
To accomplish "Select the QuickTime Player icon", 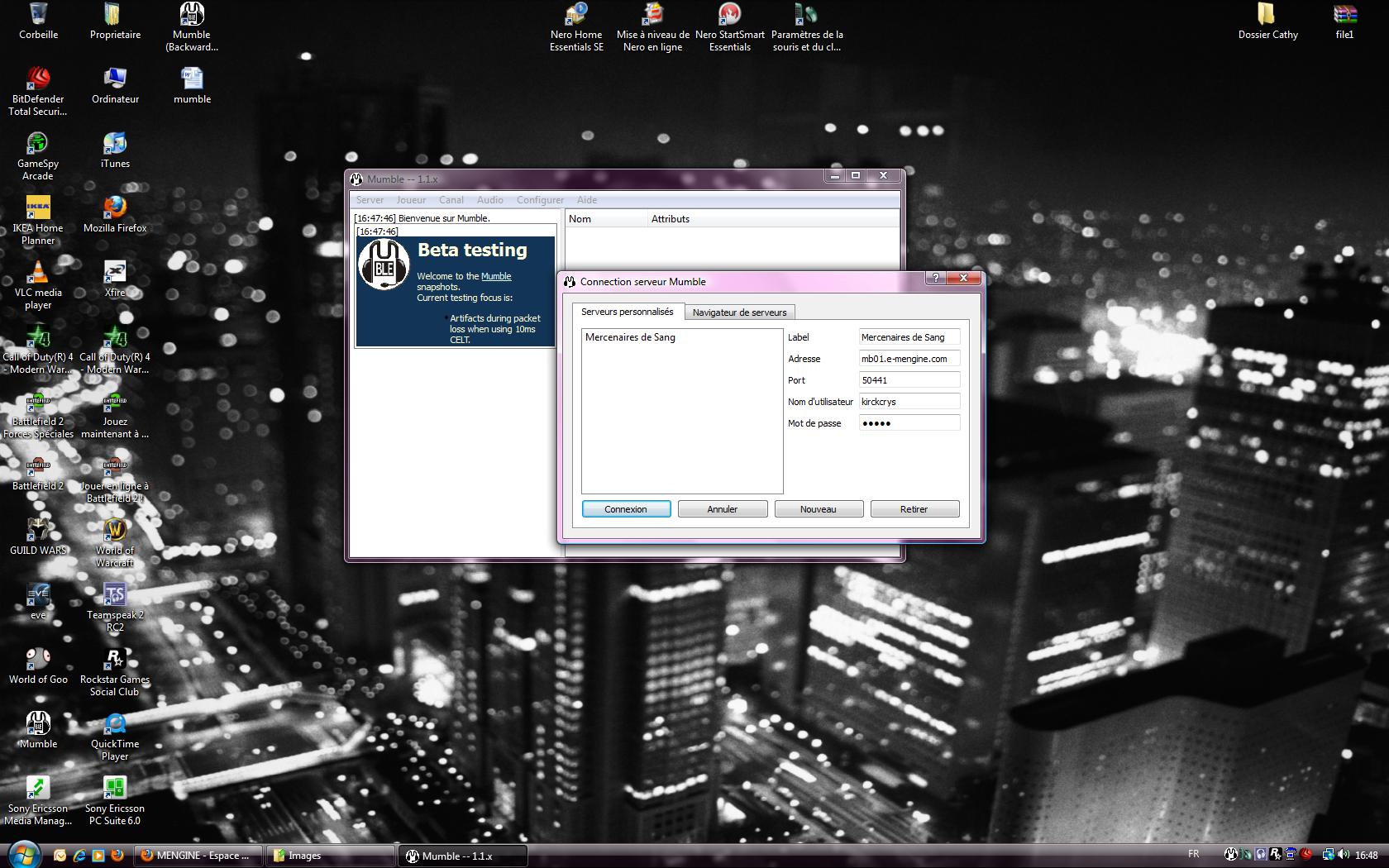I will 115,737.
